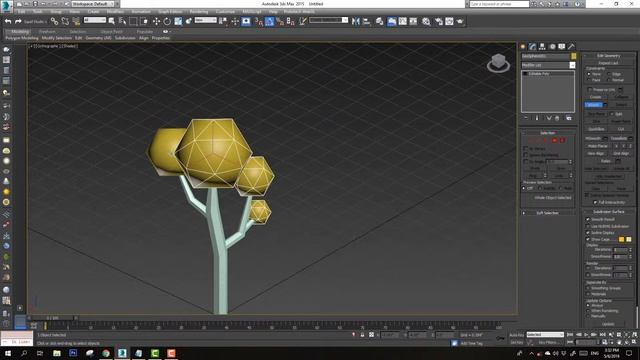Click the Mirror tool icon
This screenshot has width=640, height=360.
tap(356, 21)
